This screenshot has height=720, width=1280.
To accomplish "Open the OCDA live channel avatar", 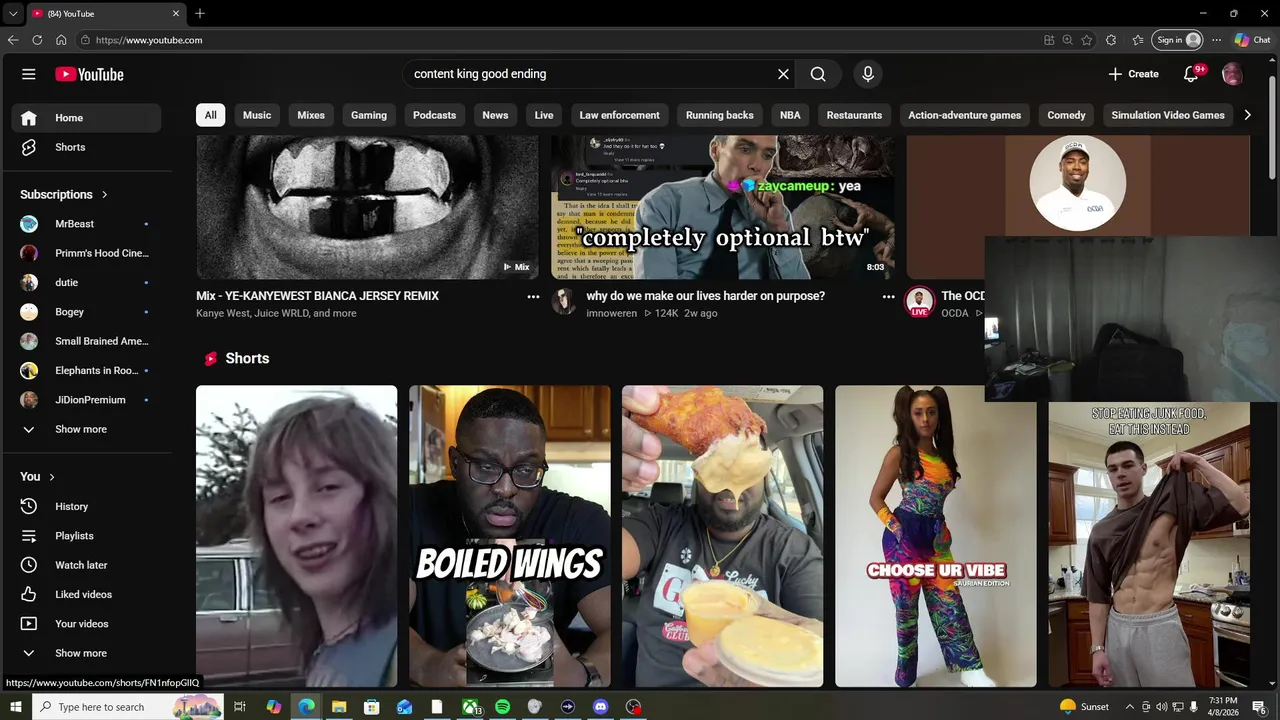I will (919, 301).
